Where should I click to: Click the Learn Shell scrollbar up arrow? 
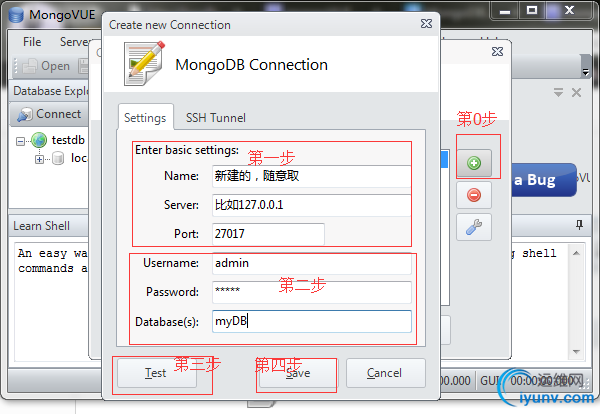click(x=577, y=253)
